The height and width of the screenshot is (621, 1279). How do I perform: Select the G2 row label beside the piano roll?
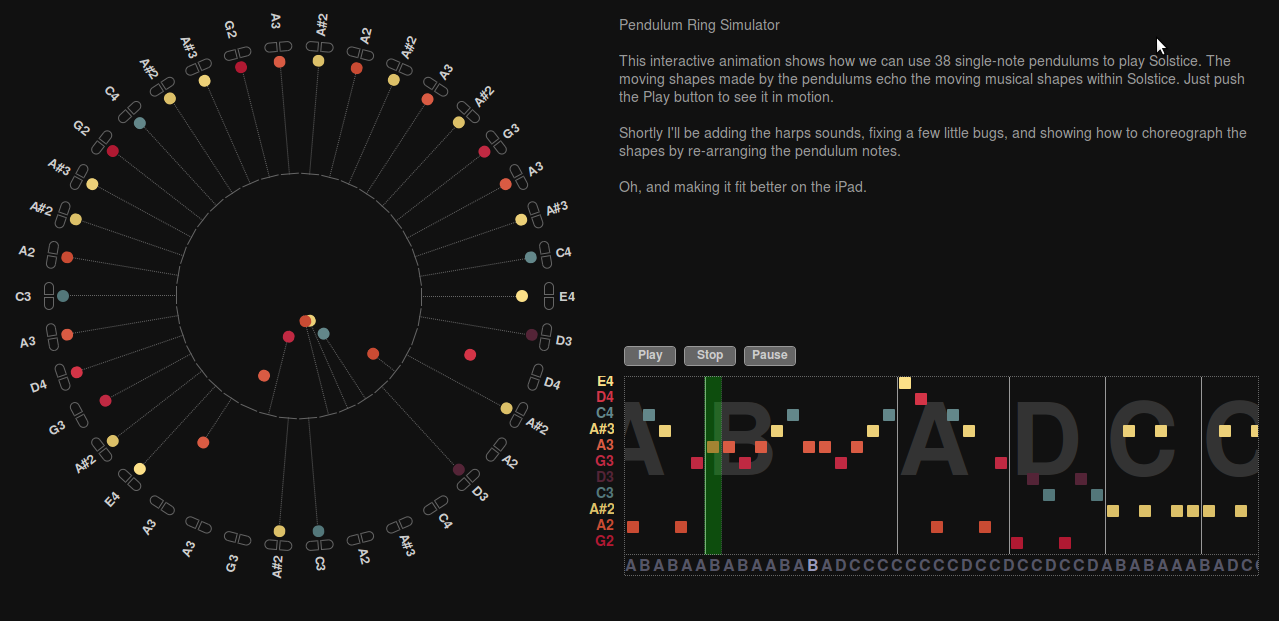click(605, 541)
